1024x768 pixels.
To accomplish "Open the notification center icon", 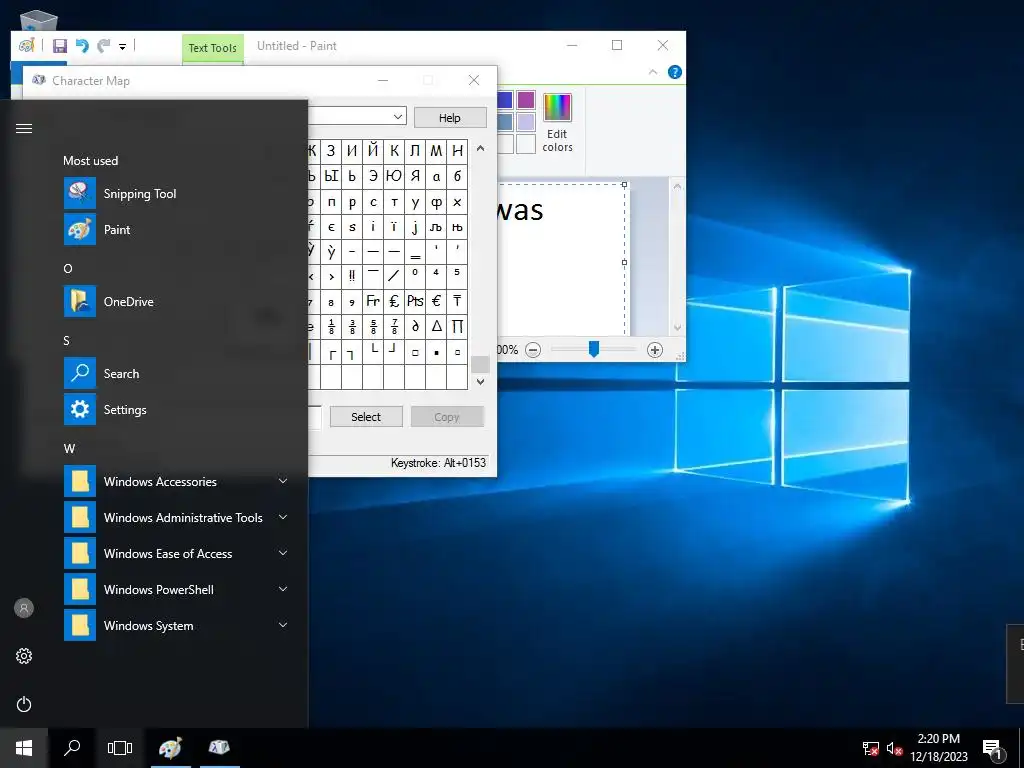I will coord(992,748).
